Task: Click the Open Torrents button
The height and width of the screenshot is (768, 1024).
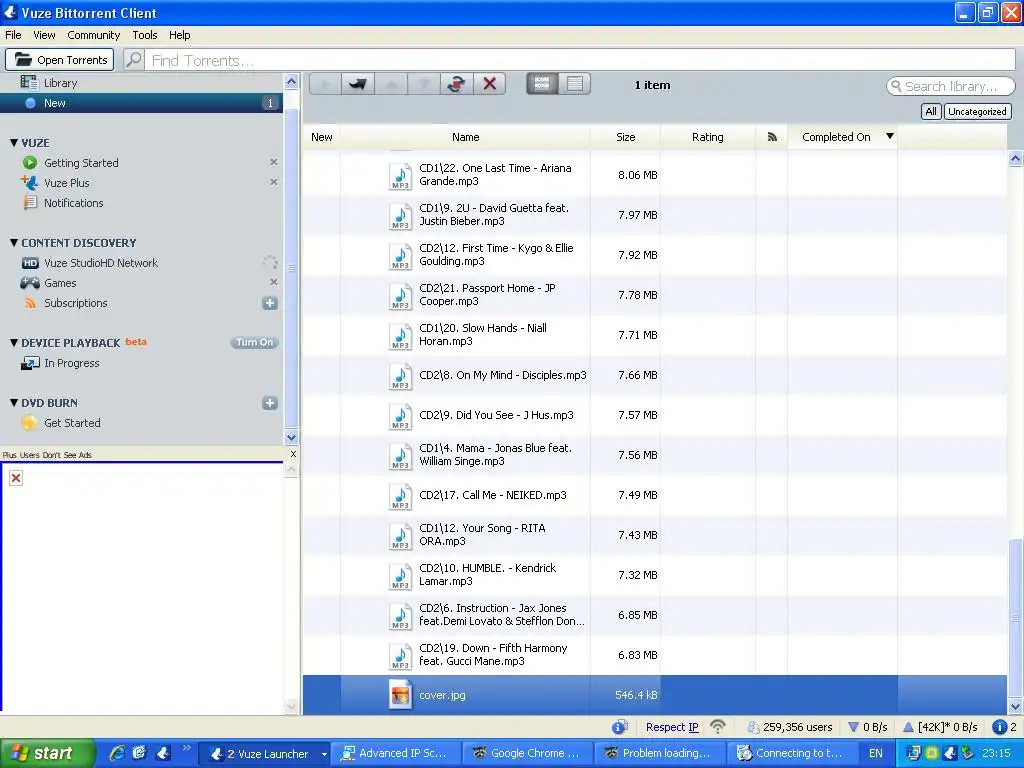Action: point(60,59)
